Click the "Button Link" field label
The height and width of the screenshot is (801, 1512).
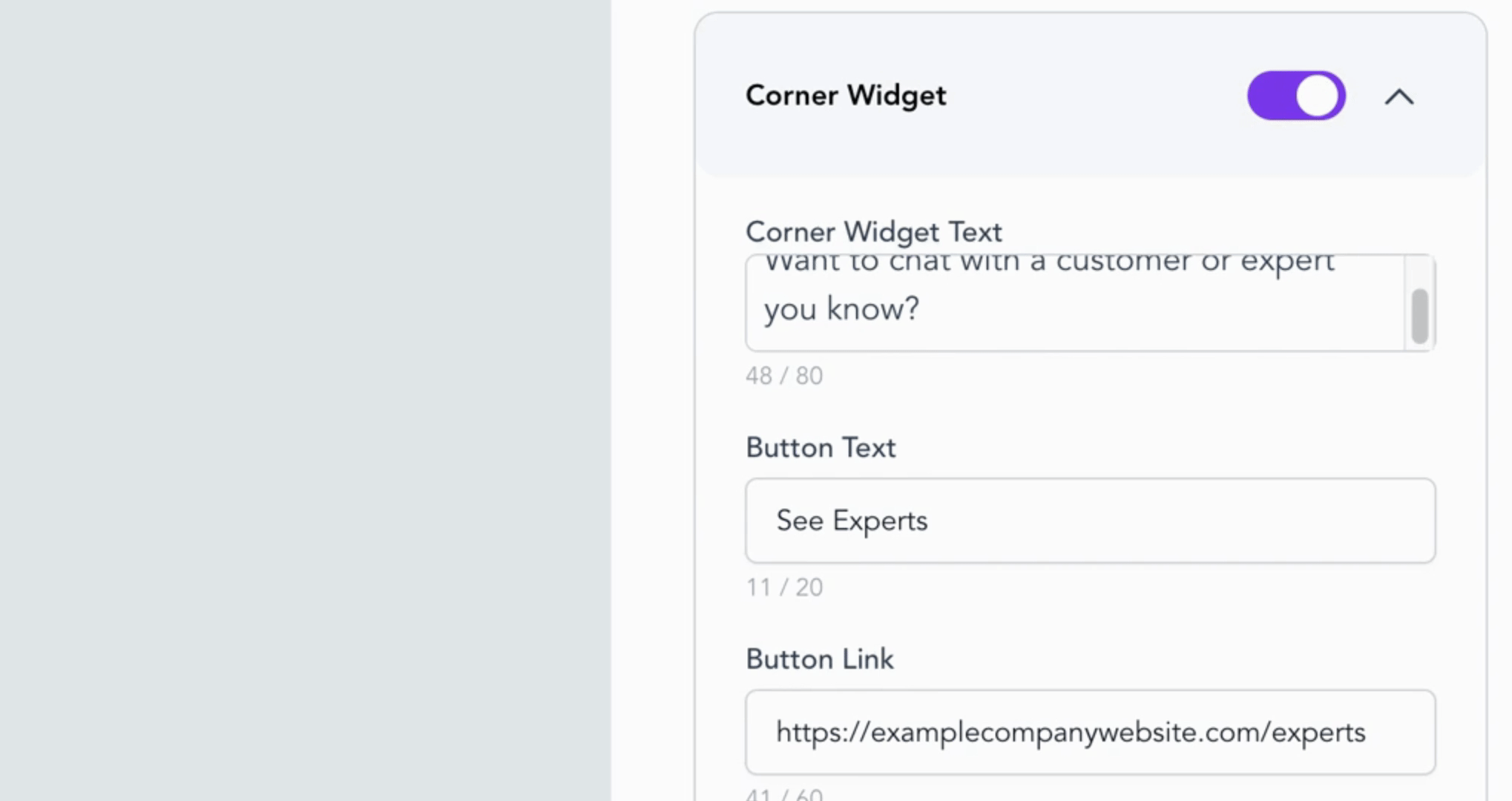tap(819, 659)
